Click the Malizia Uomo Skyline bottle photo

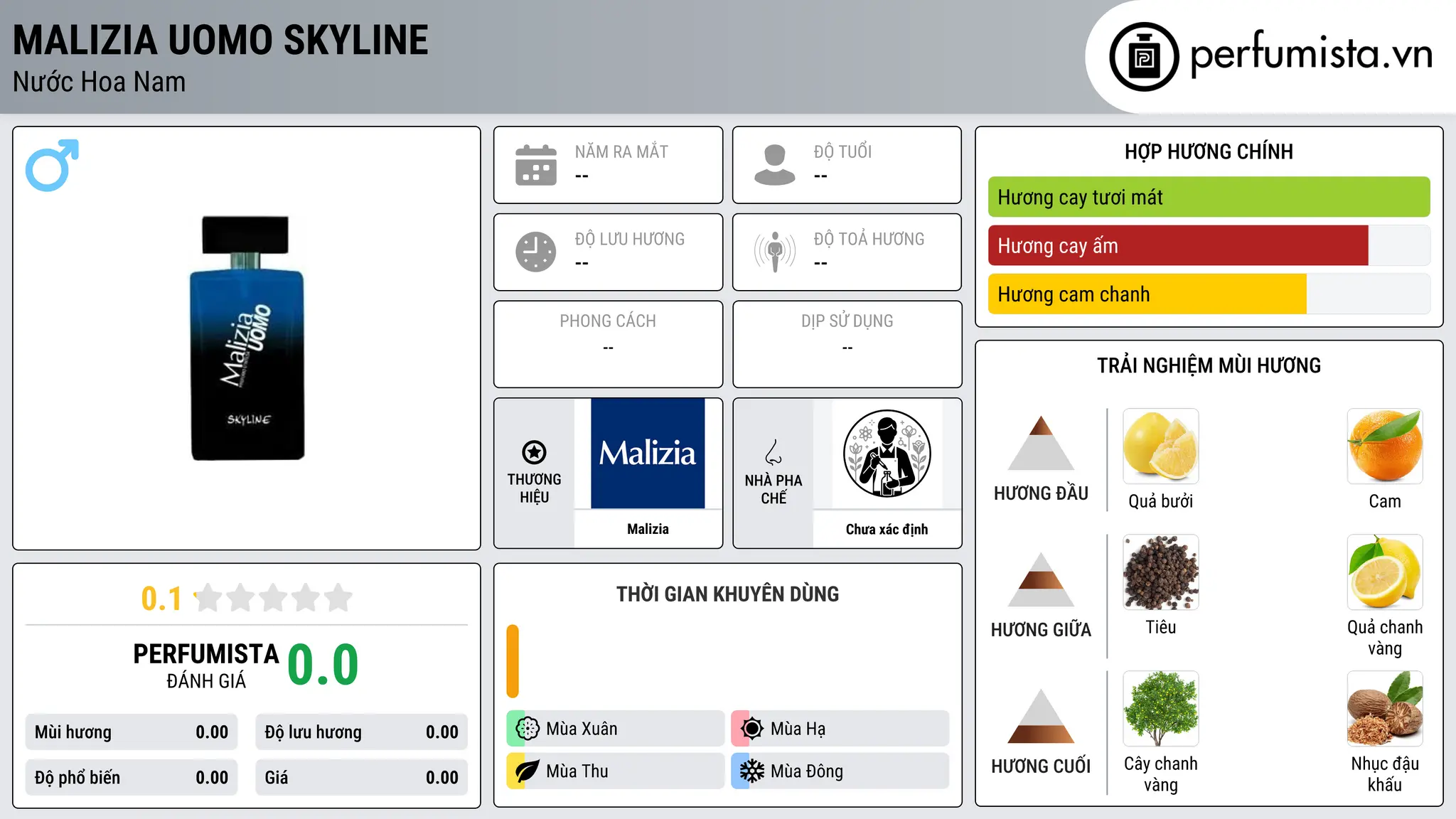pyautogui.click(x=247, y=338)
